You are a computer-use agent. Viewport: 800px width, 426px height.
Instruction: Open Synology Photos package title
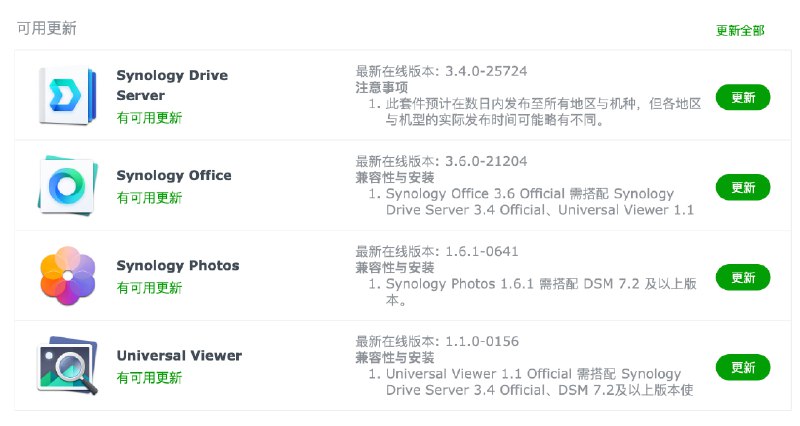pyautogui.click(x=178, y=265)
